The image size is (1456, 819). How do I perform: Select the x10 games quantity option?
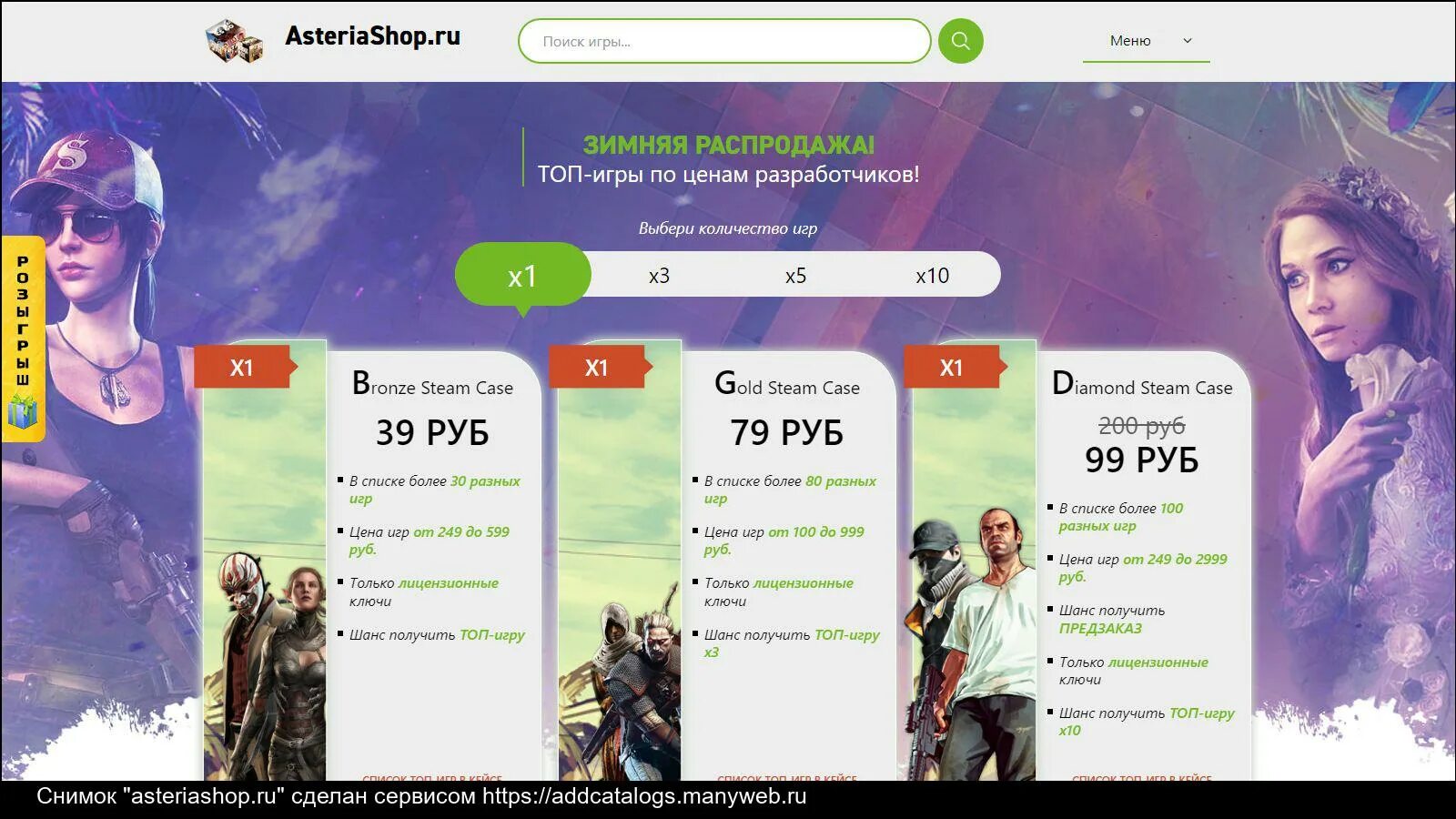click(932, 276)
